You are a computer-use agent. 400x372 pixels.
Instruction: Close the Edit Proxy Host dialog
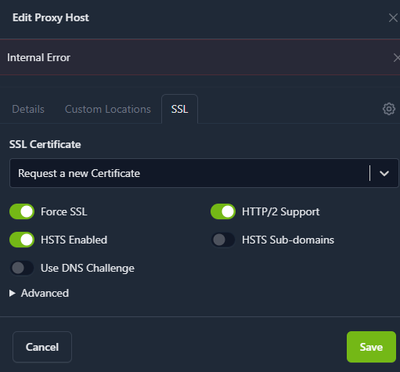pyautogui.click(x=393, y=18)
